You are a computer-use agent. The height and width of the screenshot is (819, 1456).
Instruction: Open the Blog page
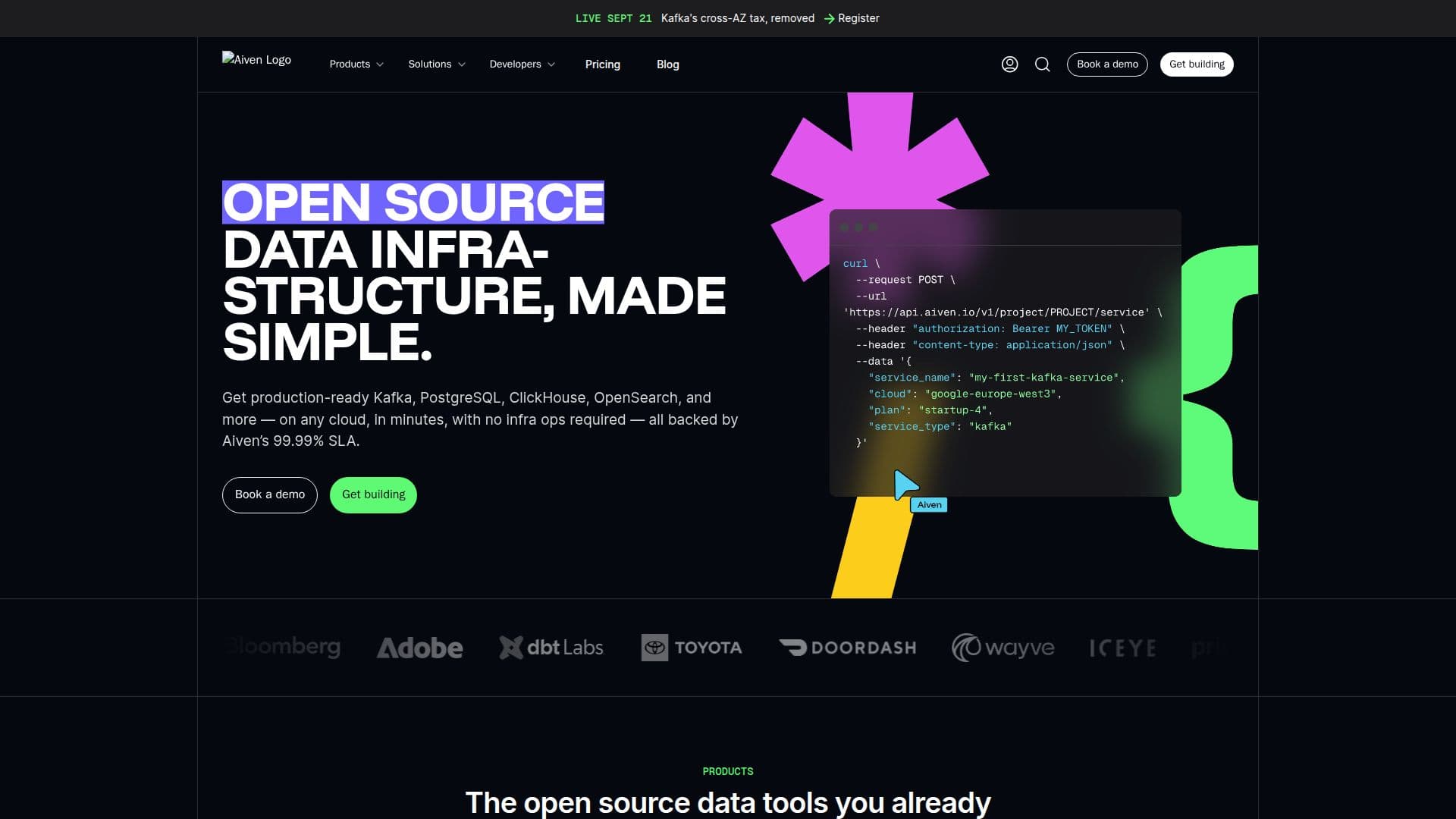coord(668,64)
